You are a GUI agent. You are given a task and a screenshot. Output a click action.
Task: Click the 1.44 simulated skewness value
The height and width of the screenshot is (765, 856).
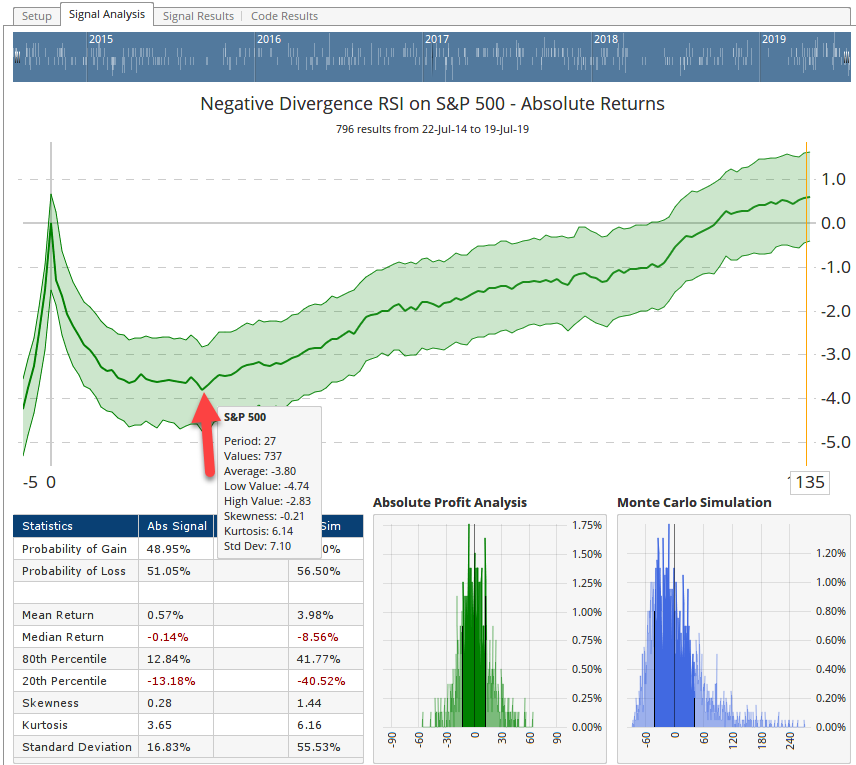[310, 703]
